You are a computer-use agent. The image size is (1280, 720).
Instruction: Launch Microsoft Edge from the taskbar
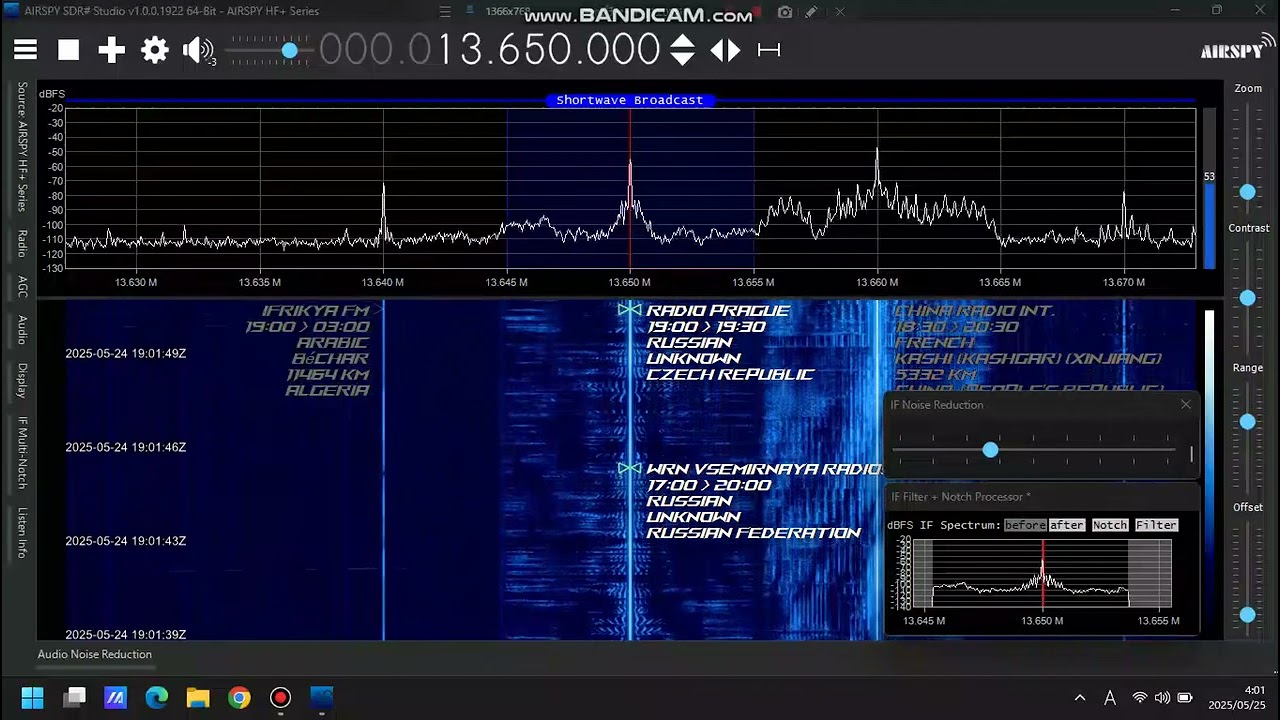tap(157, 697)
